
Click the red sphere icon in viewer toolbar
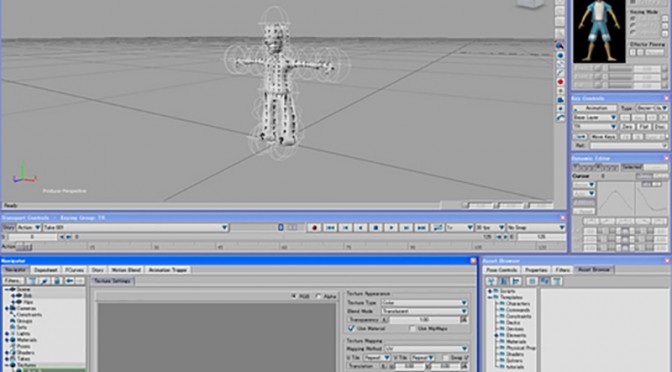[560, 82]
